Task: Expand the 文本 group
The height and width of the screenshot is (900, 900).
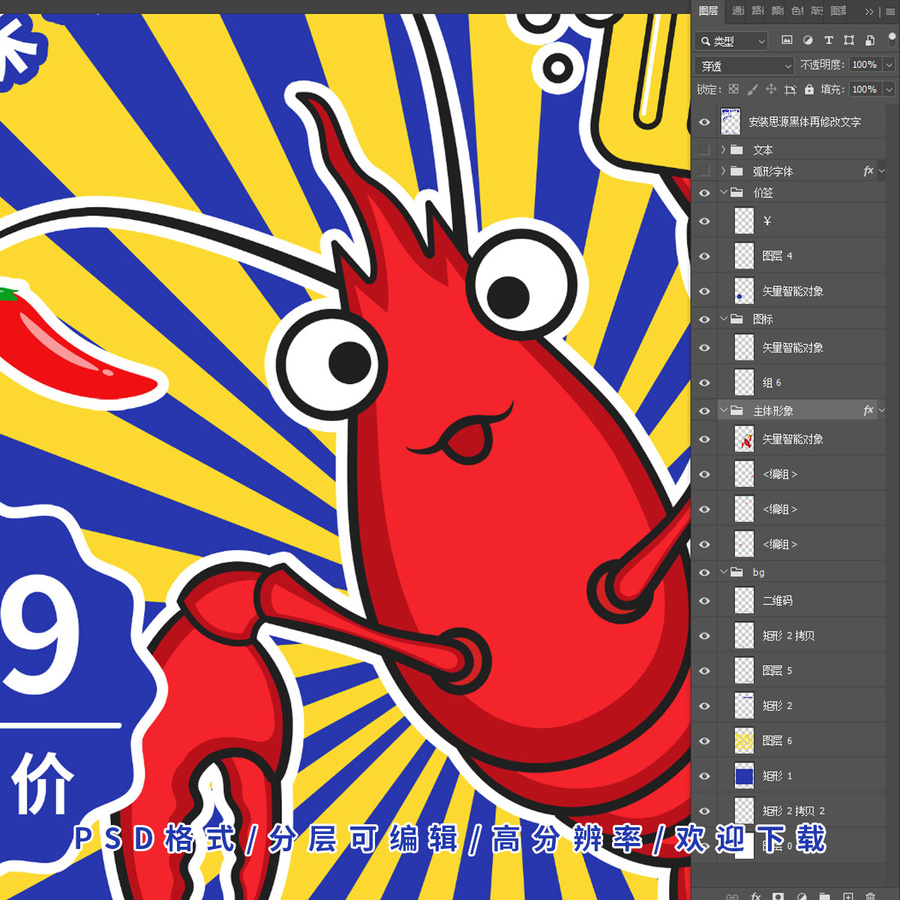Action: 723,150
